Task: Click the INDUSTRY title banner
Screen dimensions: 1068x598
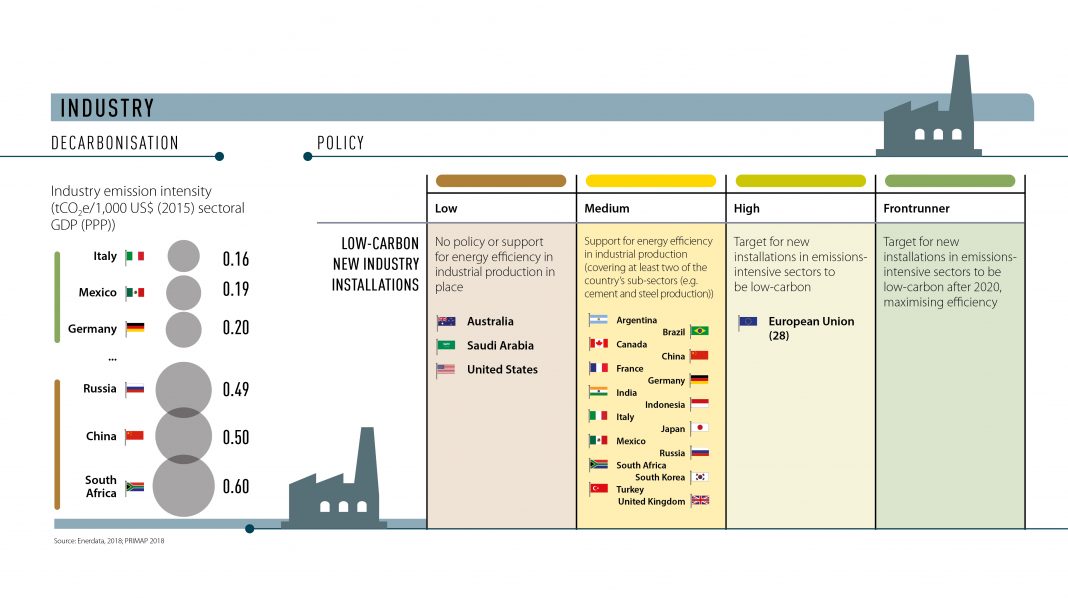Action: tap(107, 108)
